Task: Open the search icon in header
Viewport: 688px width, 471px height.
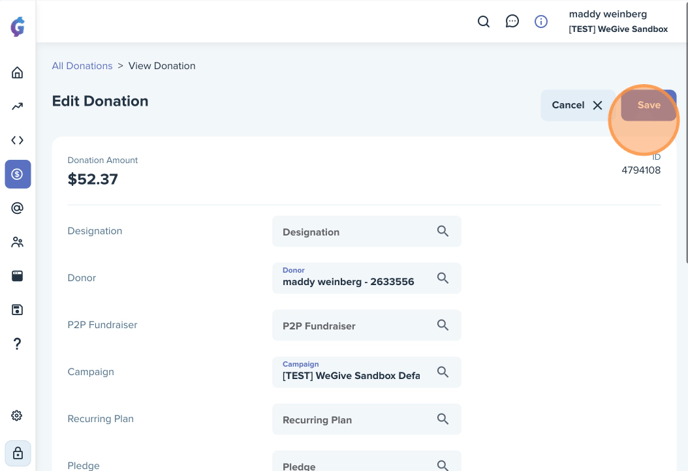Action: [x=484, y=22]
